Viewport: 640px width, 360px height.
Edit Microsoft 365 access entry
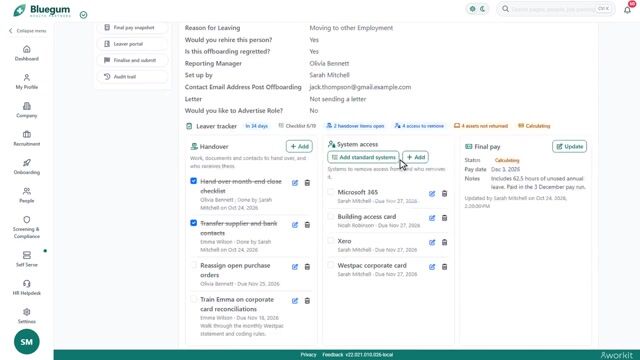click(432, 193)
